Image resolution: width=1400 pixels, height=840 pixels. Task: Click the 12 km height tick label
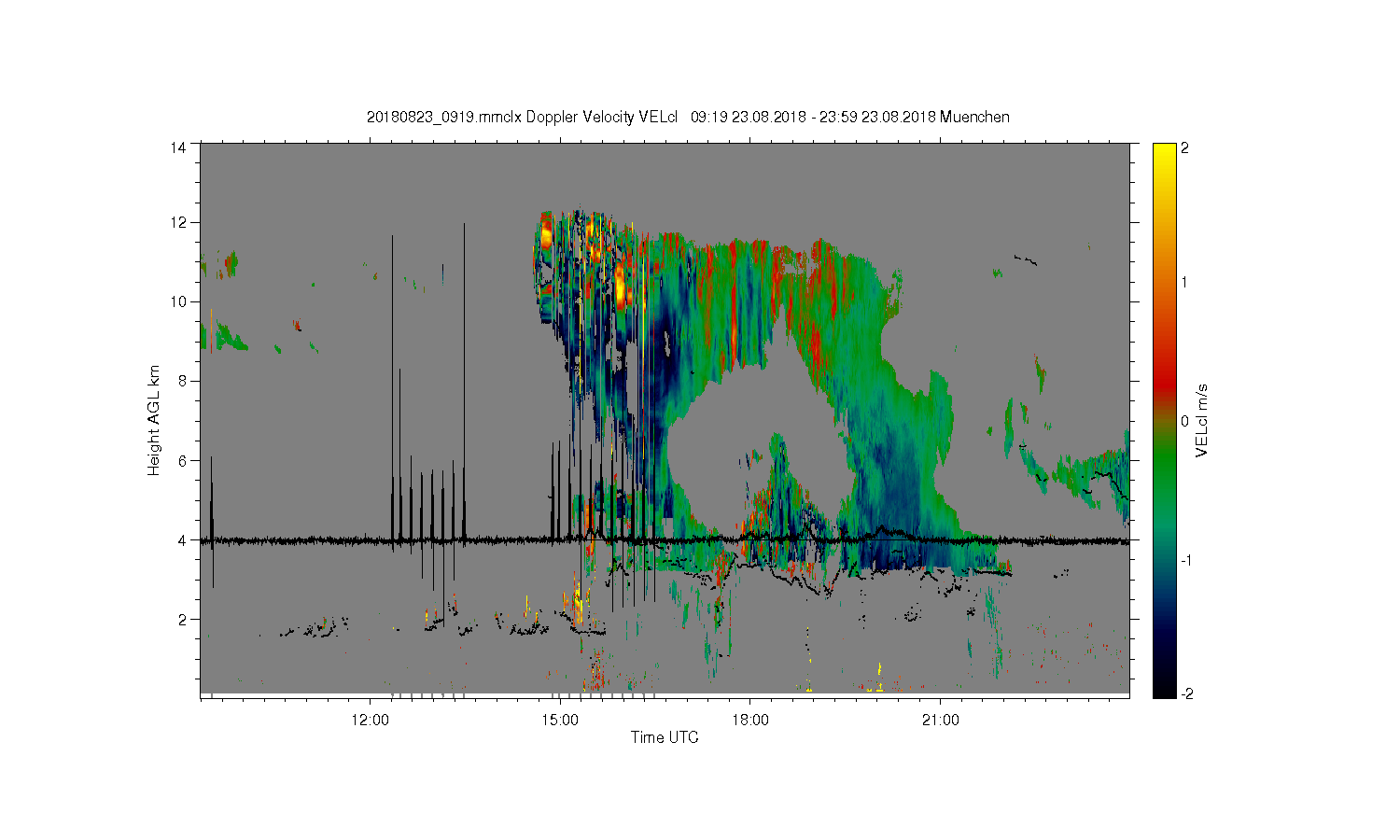[178, 222]
